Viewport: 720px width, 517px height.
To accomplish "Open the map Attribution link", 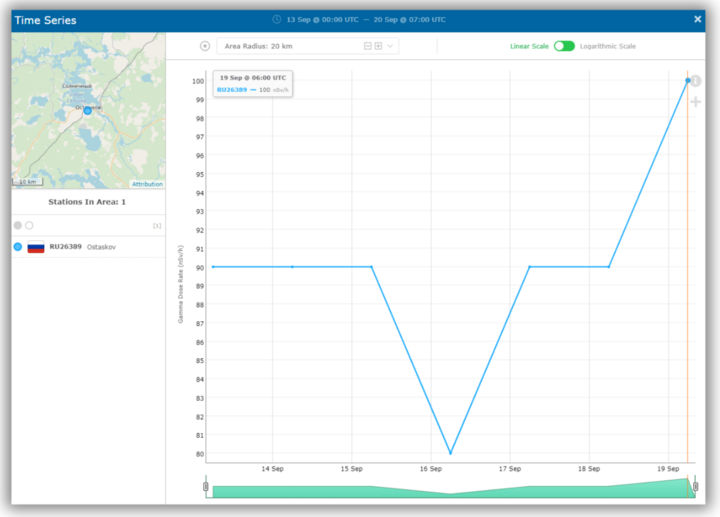I will tap(147, 184).
